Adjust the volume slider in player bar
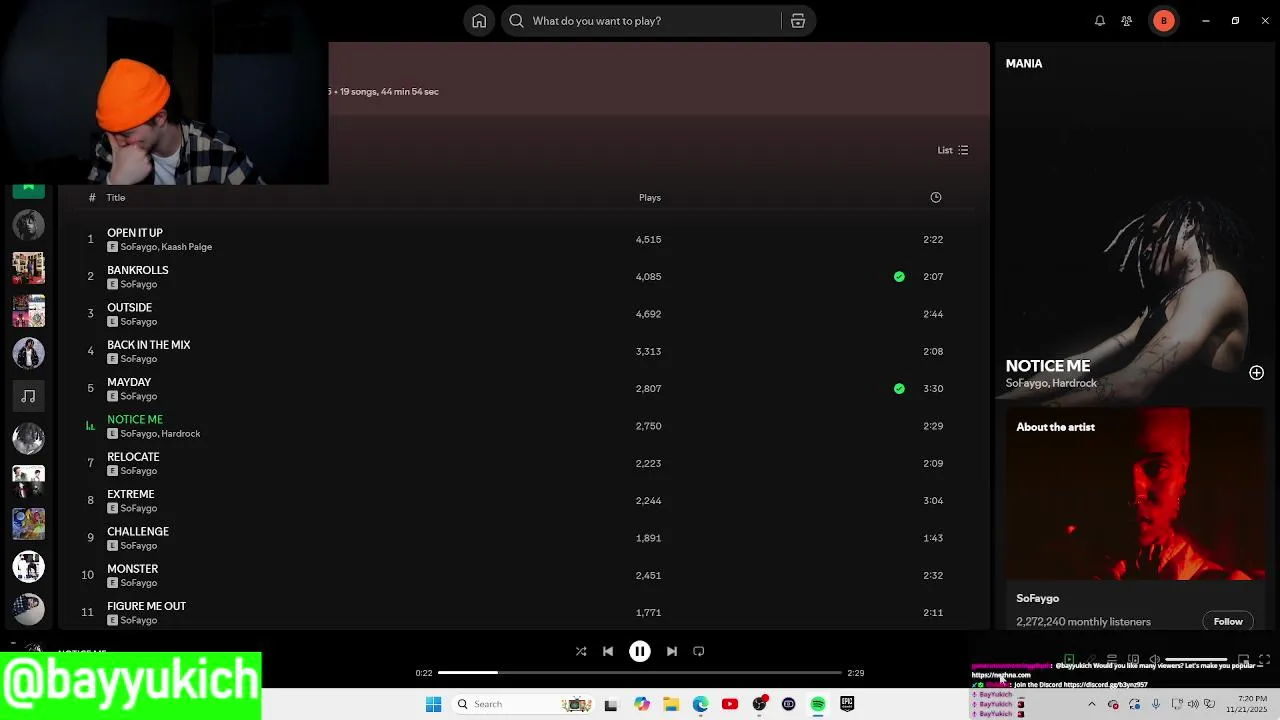Image resolution: width=1280 pixels, height=720 pixels. coord(1196,660)
